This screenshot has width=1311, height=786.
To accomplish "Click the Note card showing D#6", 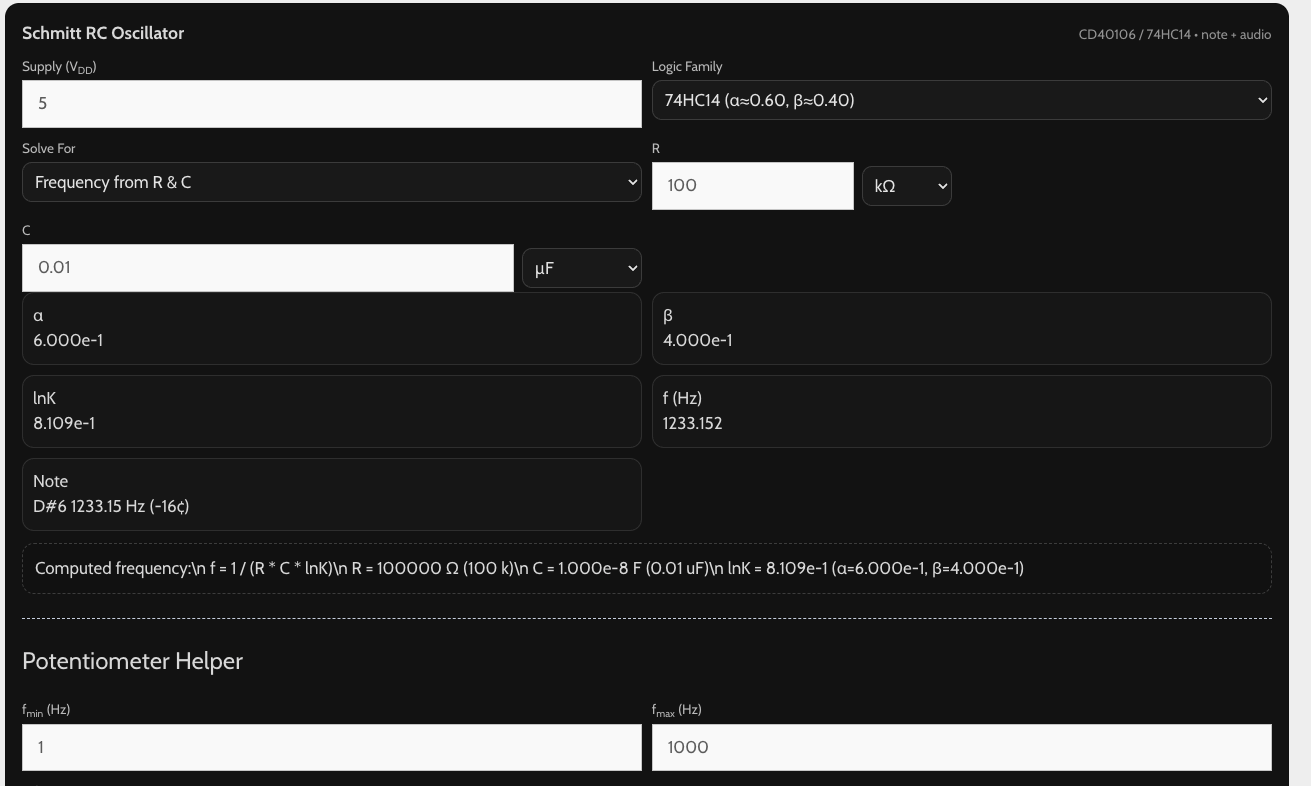I will (331, 494).
